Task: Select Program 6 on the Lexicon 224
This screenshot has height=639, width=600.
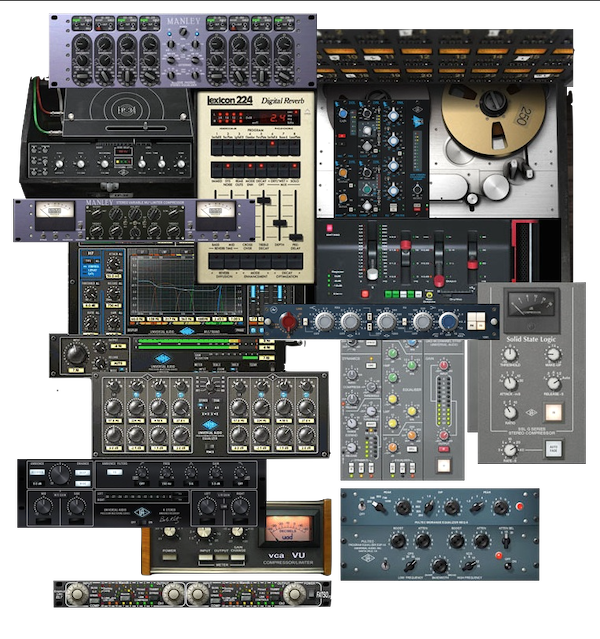Action: 272,147
